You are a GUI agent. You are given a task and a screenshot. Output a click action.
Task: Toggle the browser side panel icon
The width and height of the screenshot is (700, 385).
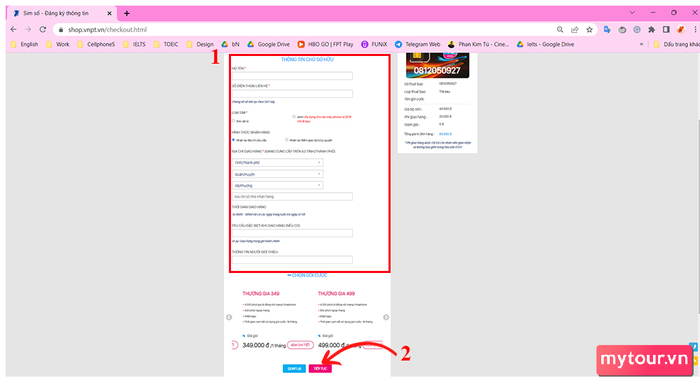point(666,29)
